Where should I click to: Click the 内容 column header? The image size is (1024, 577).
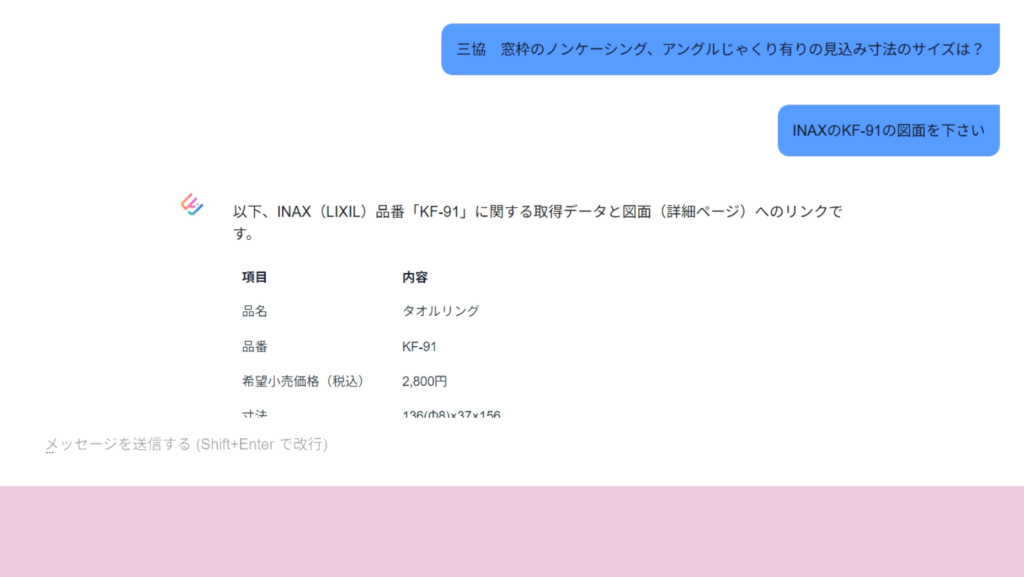click(415, 277)
